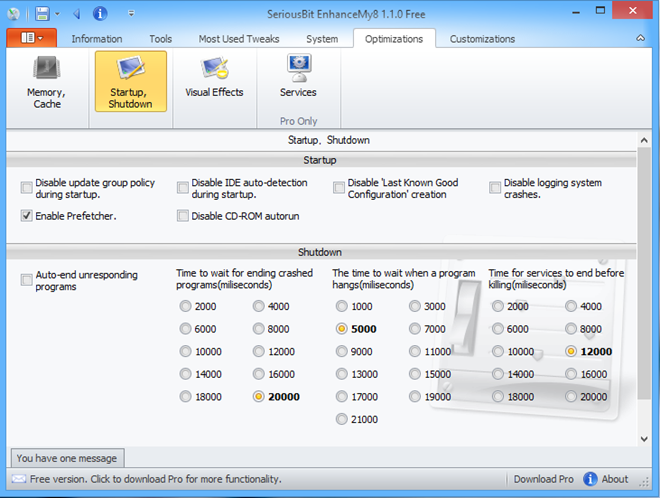Select 12000 for services end time
This screenshot has width=660, height=498.
tap(571, 351)
